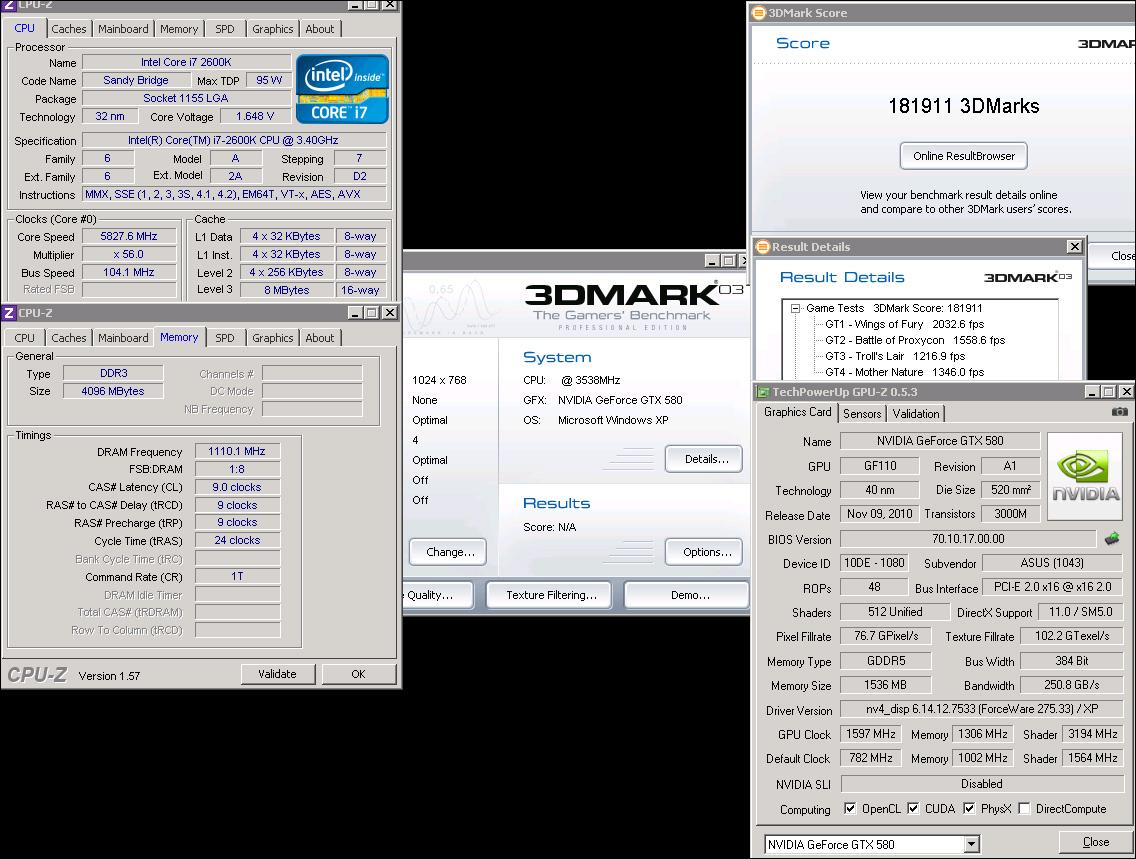Click the Multiplier value x 56.0
Viewport: 1136px width, 859px height.
coord(129,254)
